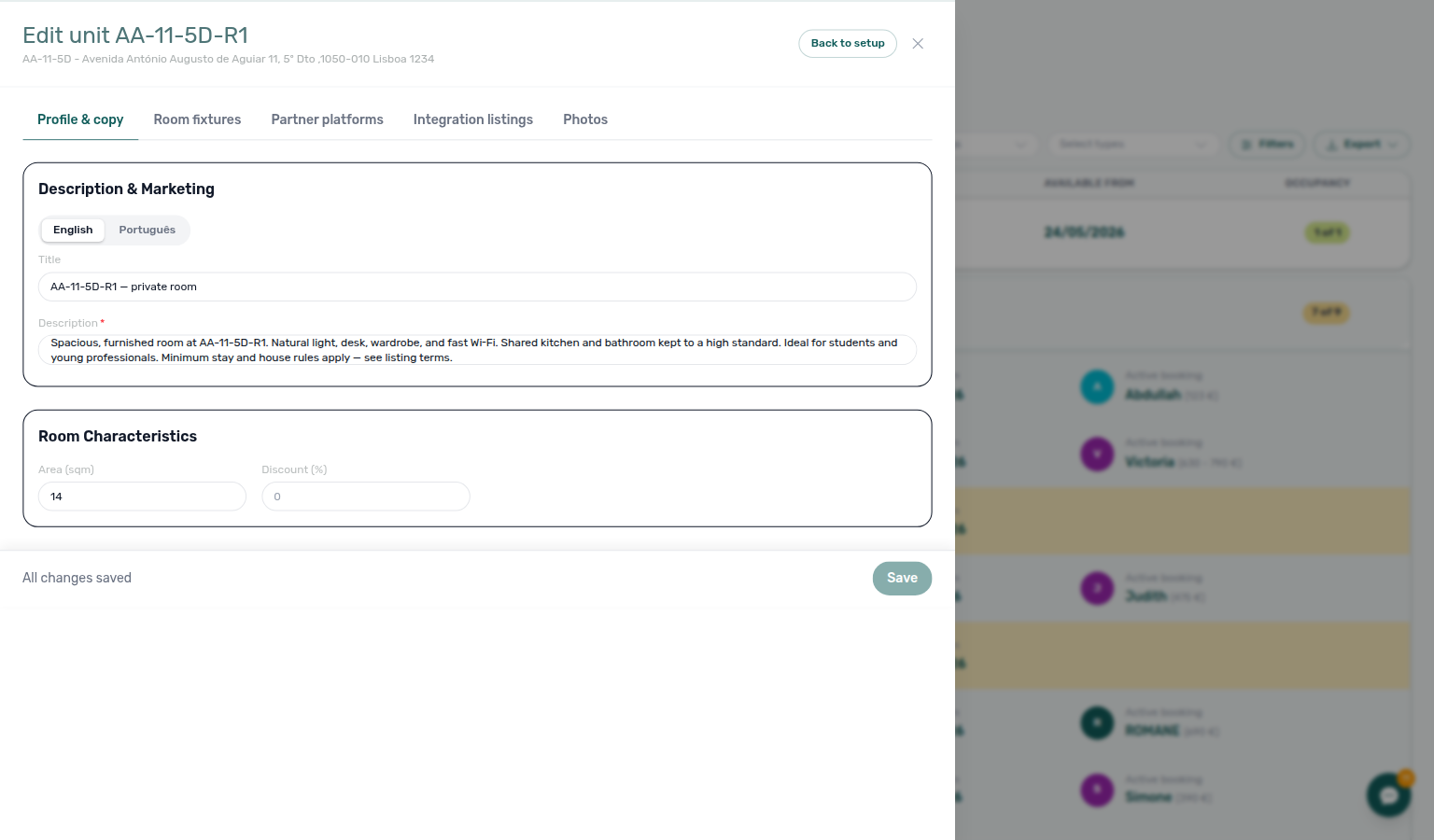Click Judith's avatar in background list
This screenshot has height=840, width=1434.
[x=1097, y=589]
